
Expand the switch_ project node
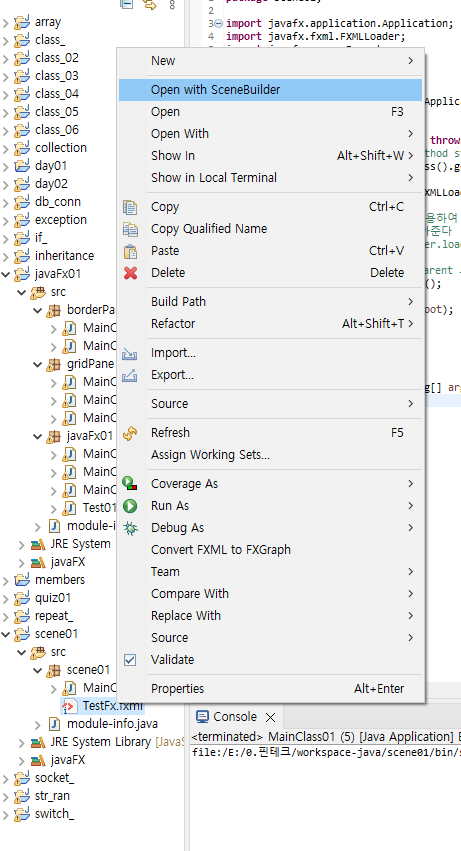[6, 814]
